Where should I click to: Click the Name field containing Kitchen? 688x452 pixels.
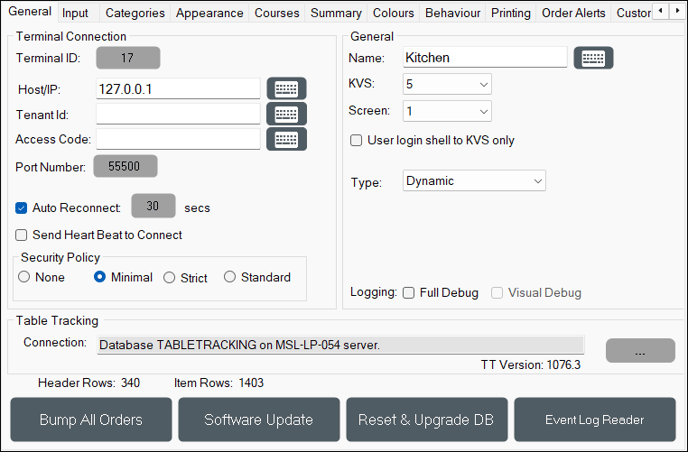485,57
